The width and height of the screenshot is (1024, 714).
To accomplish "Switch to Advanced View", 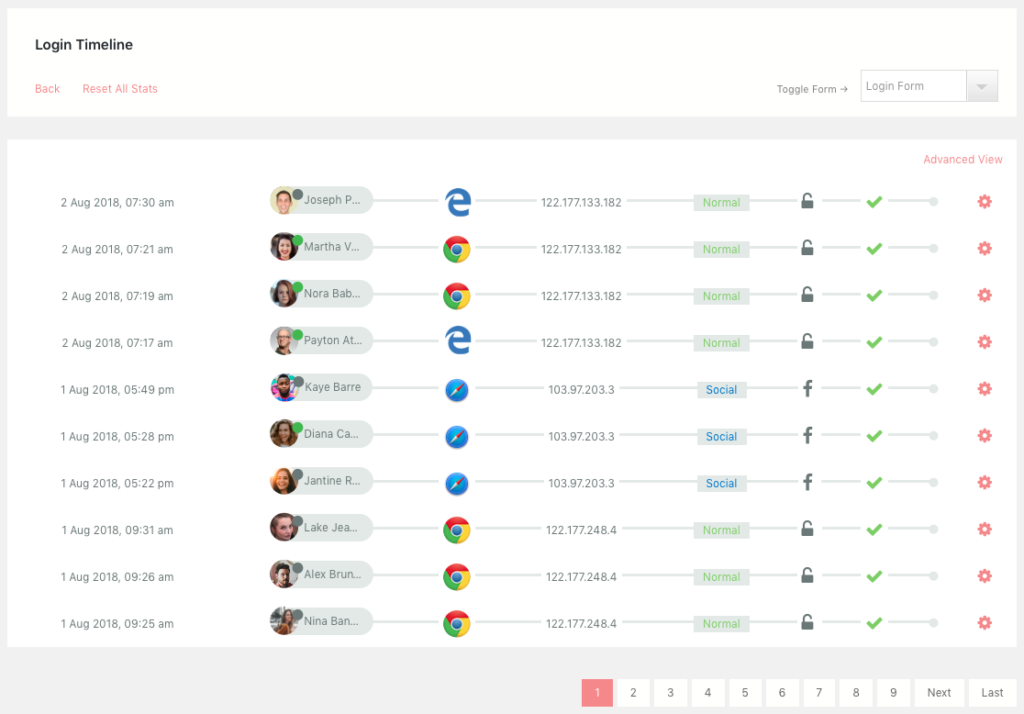I will 962,160.
